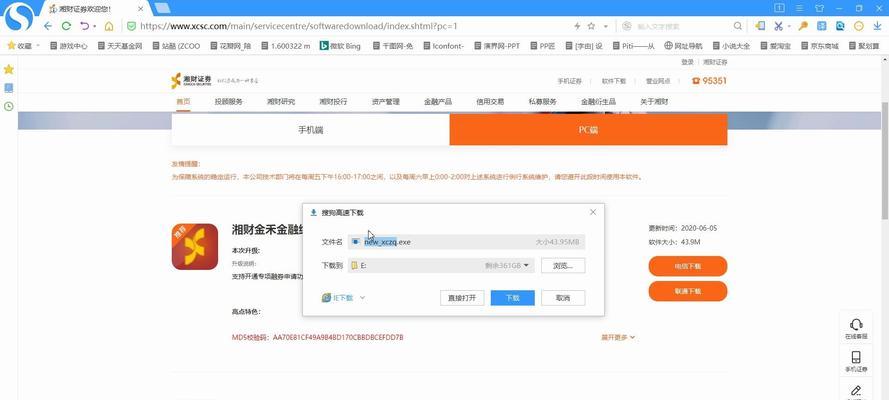The image size is (889, 400).
Task: Expand the screenshot tool dropdown arrow
Action: click(x=789, y=27)
